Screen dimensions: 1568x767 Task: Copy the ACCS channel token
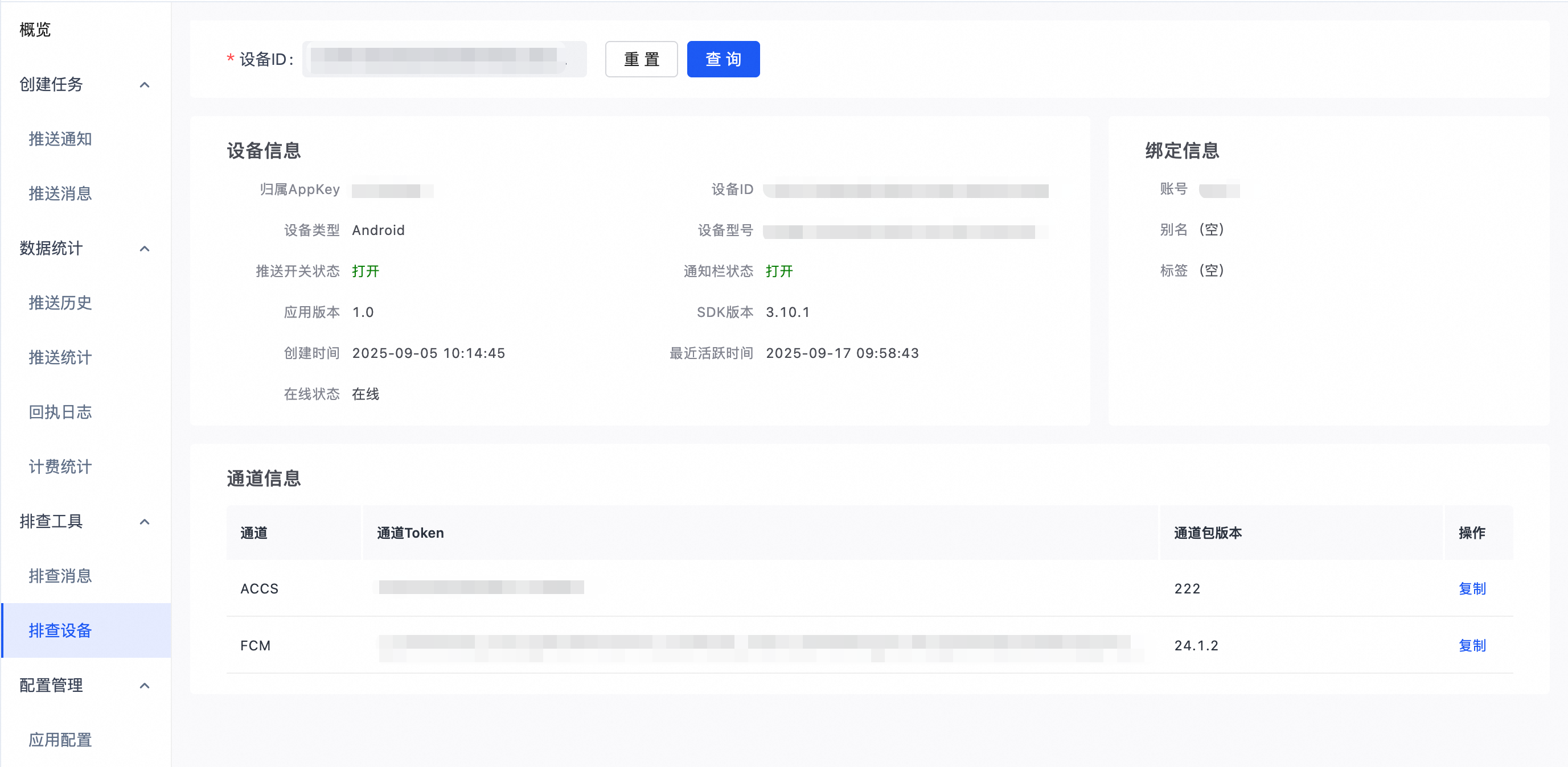1472,588
